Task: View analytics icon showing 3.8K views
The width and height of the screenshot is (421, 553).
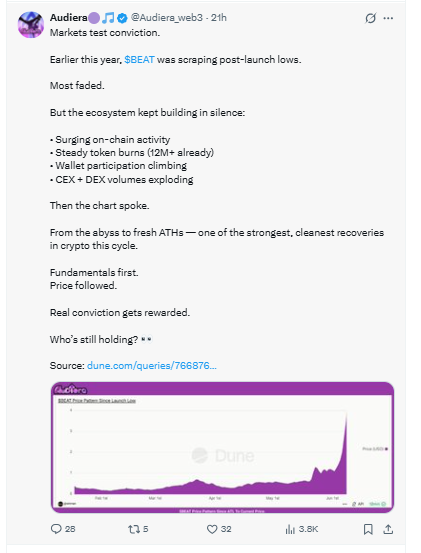Action: coord(290,529)
